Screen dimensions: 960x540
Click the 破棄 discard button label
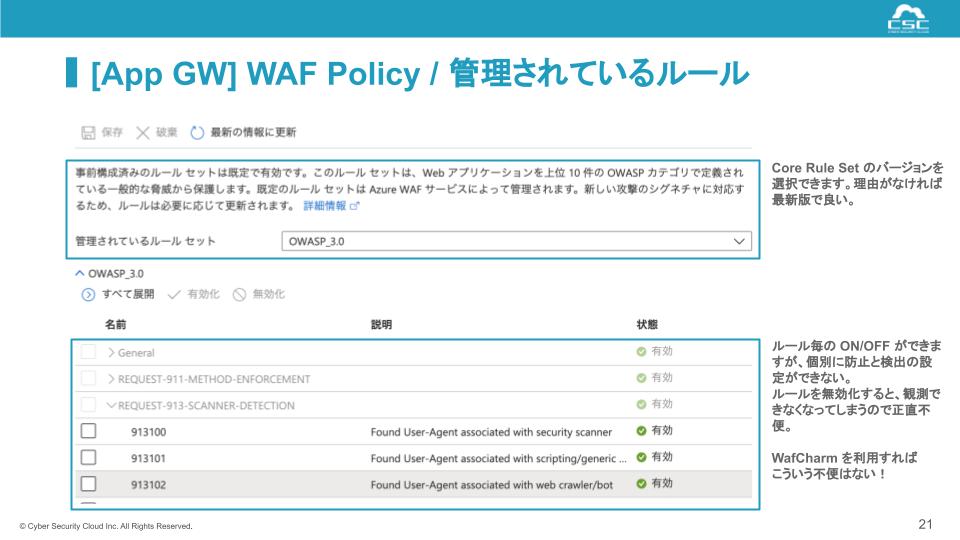pyautogui.click(x=167, y=132)
